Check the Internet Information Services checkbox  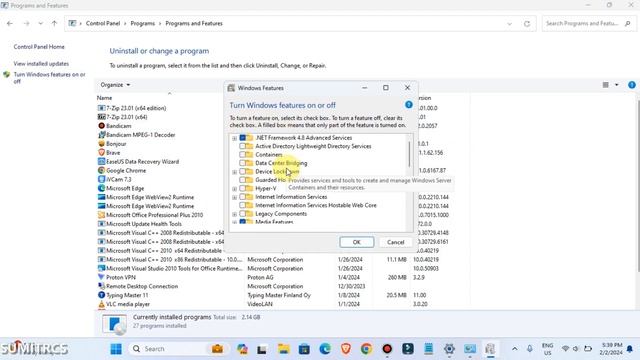pos(242,197)
